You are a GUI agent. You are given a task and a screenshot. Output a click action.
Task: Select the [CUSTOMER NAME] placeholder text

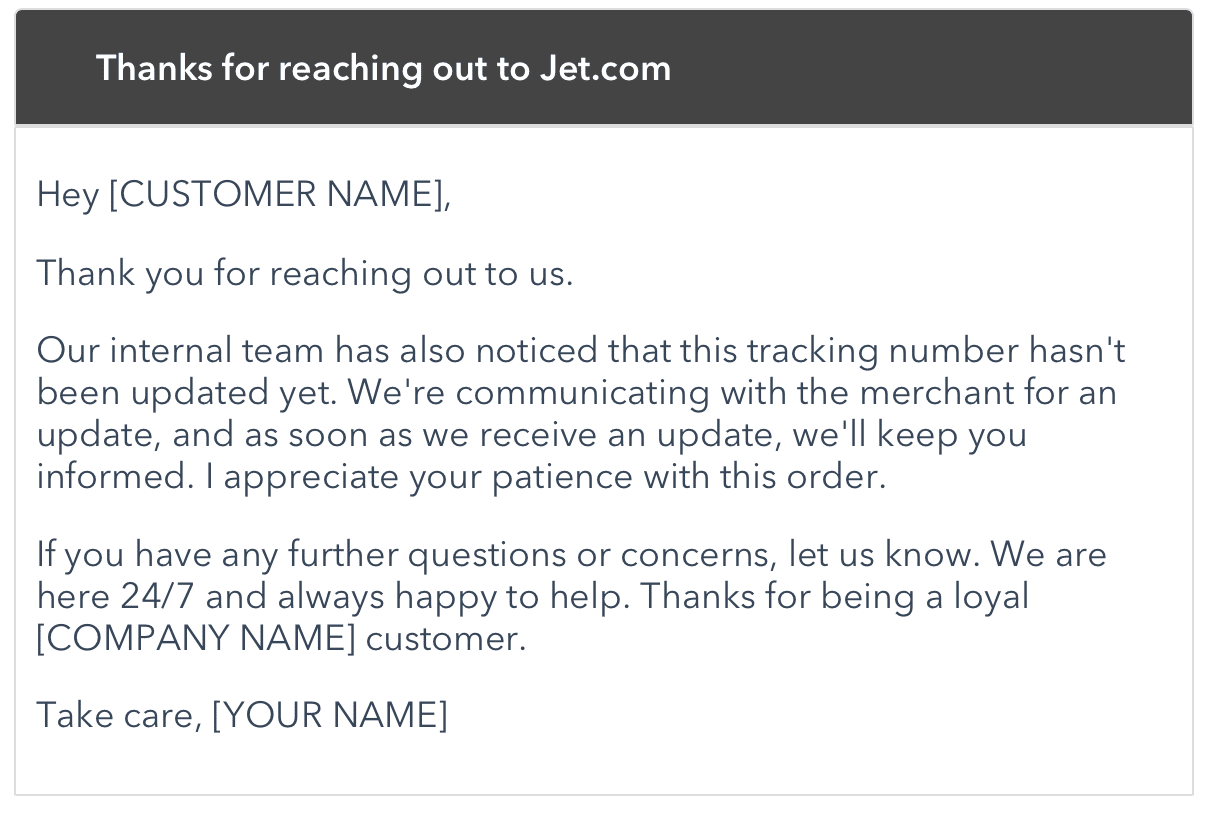click(x=279, y=194)
